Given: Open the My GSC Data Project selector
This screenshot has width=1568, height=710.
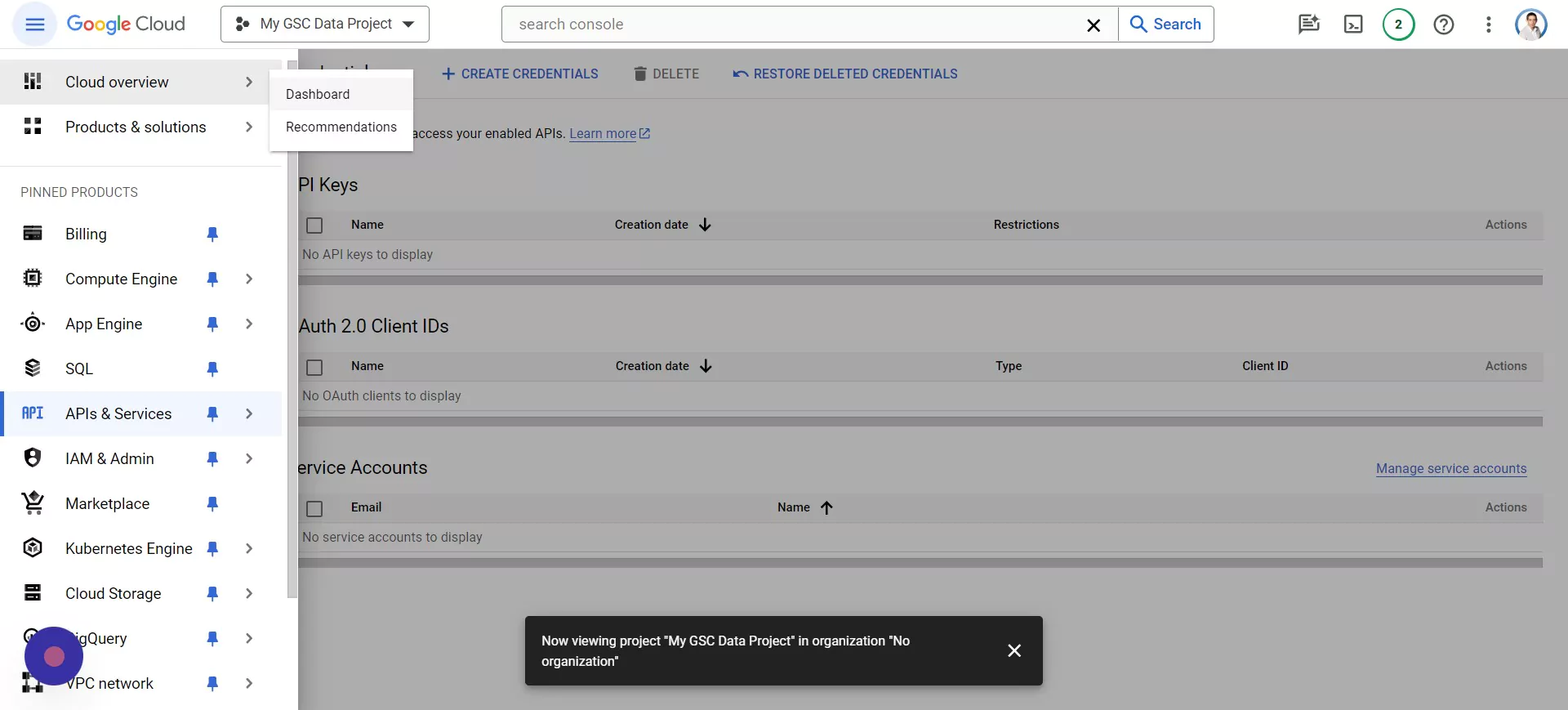Looking at the screenshot, I should click(324, 25).
